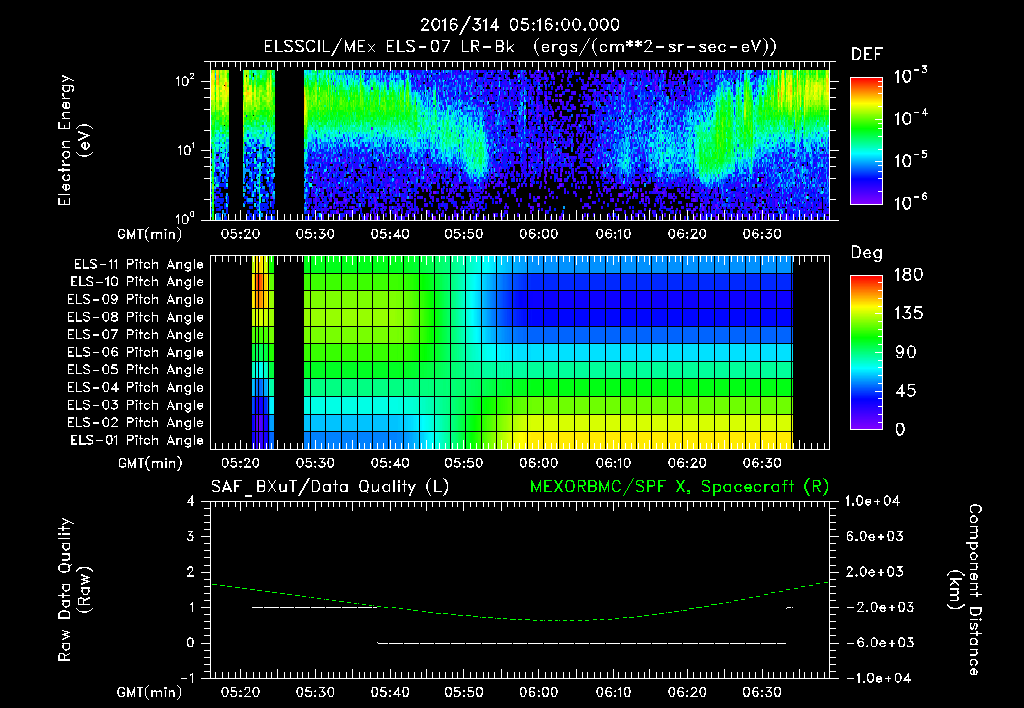Select the 10^-4 DEF scale value
Screen dimensions: 1024x708
coord(910,118)
